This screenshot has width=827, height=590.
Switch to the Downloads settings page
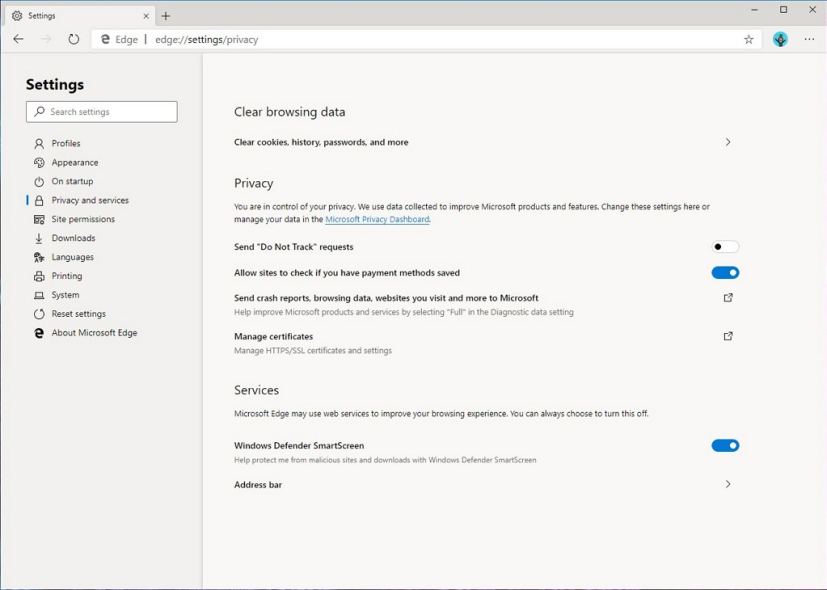click(73, 238)
